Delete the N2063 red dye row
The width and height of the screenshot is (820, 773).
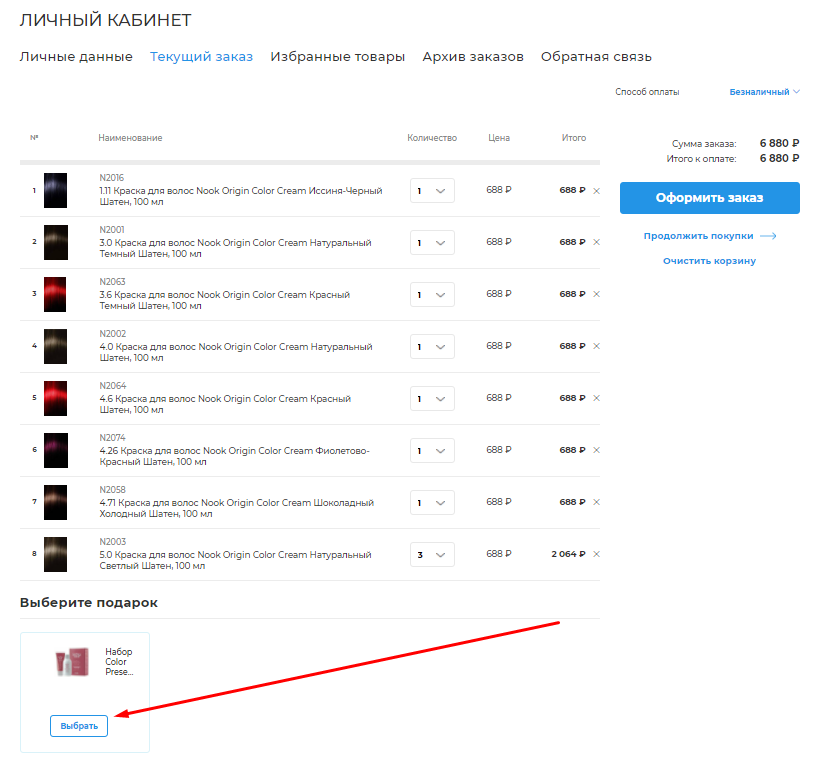pyautogui.click(x=597, y=294)
